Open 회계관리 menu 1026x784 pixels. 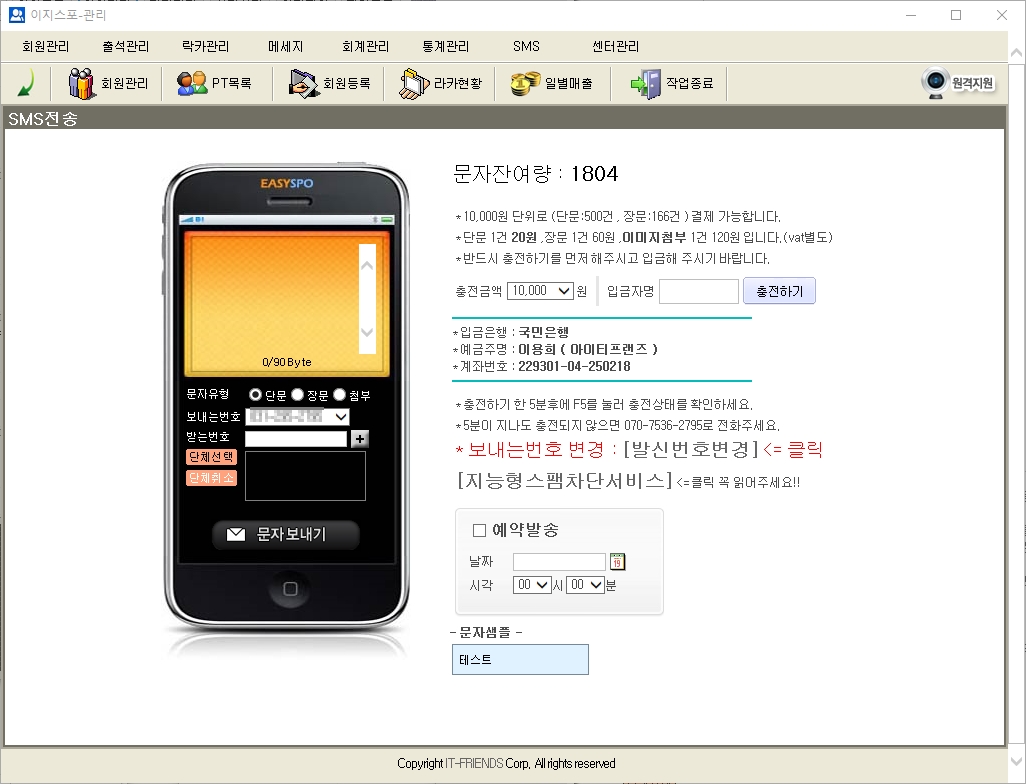(365, 46)
